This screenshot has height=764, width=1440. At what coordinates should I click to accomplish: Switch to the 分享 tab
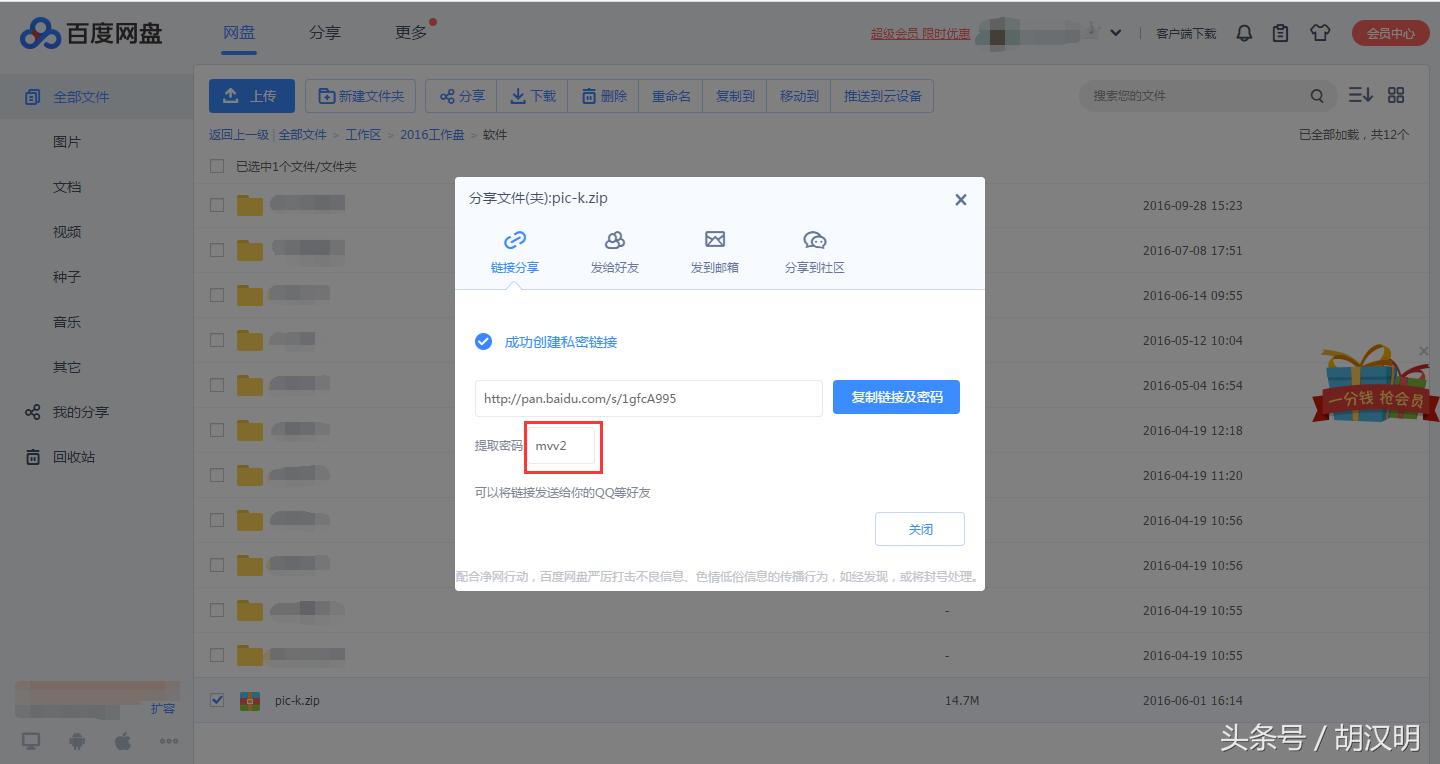(324, 31)
